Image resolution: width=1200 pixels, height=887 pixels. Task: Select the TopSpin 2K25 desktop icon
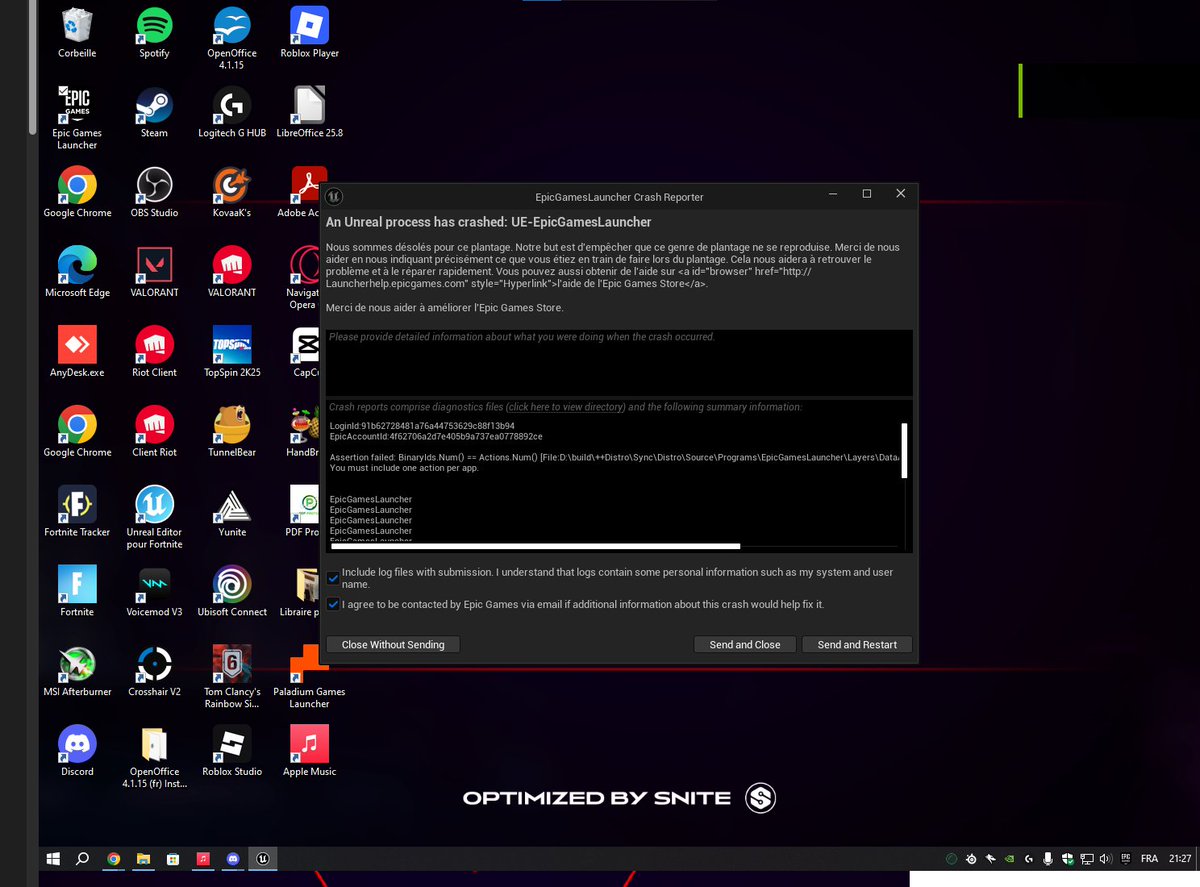pos(232,352)
